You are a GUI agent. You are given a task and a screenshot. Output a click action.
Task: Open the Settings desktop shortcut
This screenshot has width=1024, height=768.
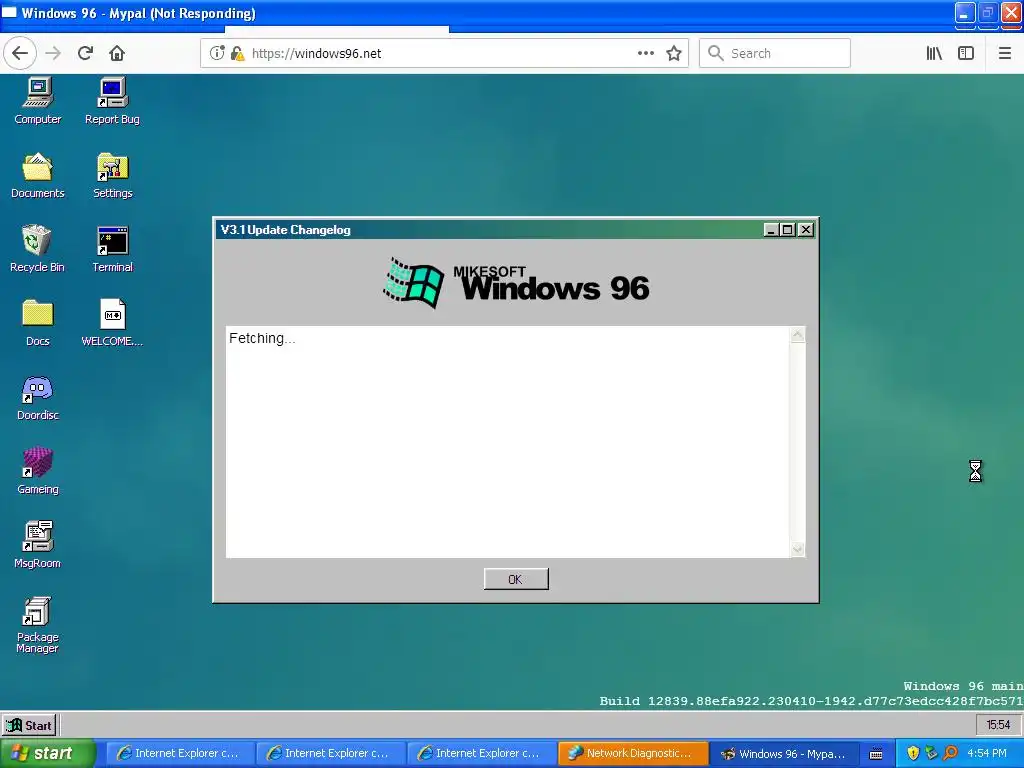click(x=112, y=175)
